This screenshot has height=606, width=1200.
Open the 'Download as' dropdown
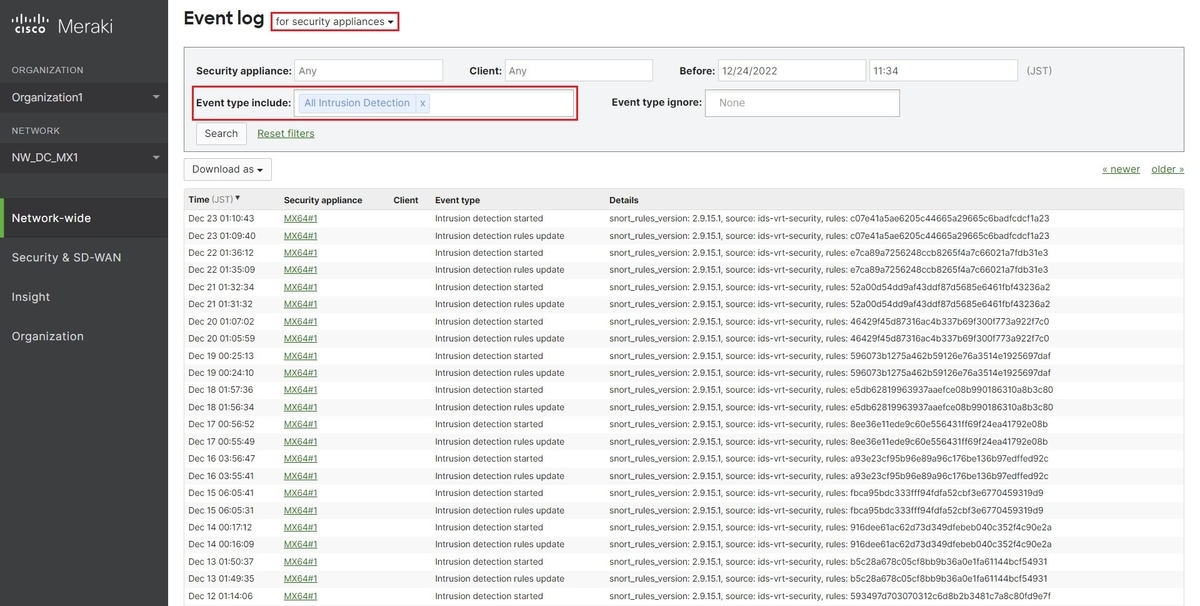click(227, 169)
